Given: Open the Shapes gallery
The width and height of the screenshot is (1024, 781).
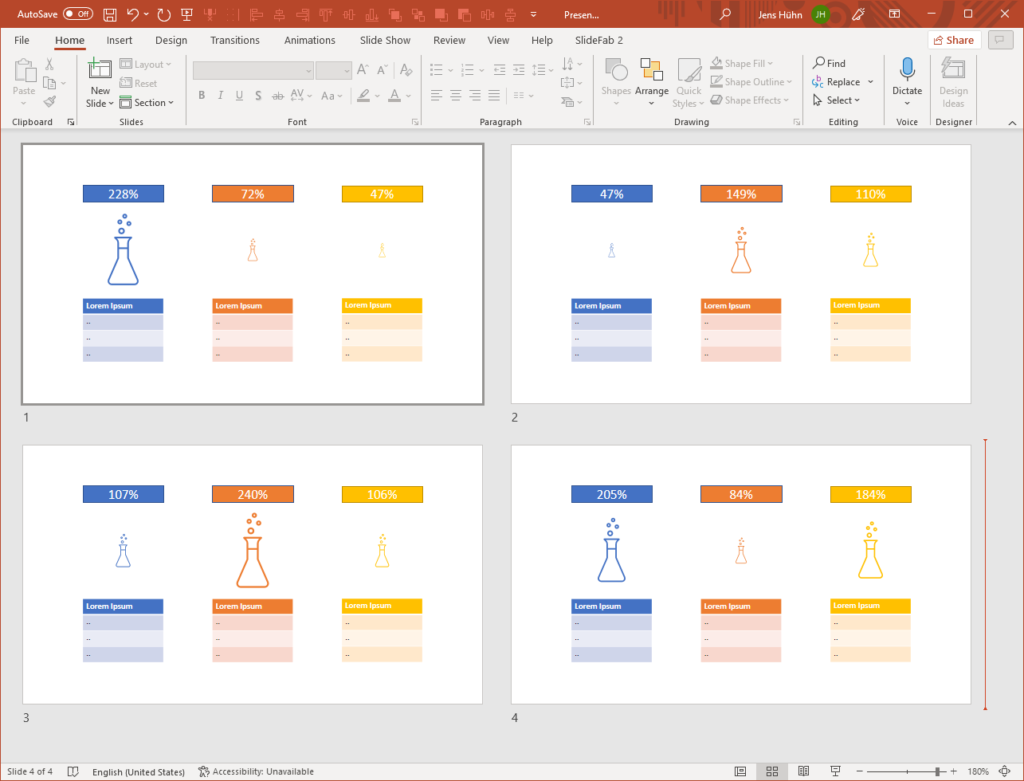Looking at the screenshot, I should click(616, 82).
